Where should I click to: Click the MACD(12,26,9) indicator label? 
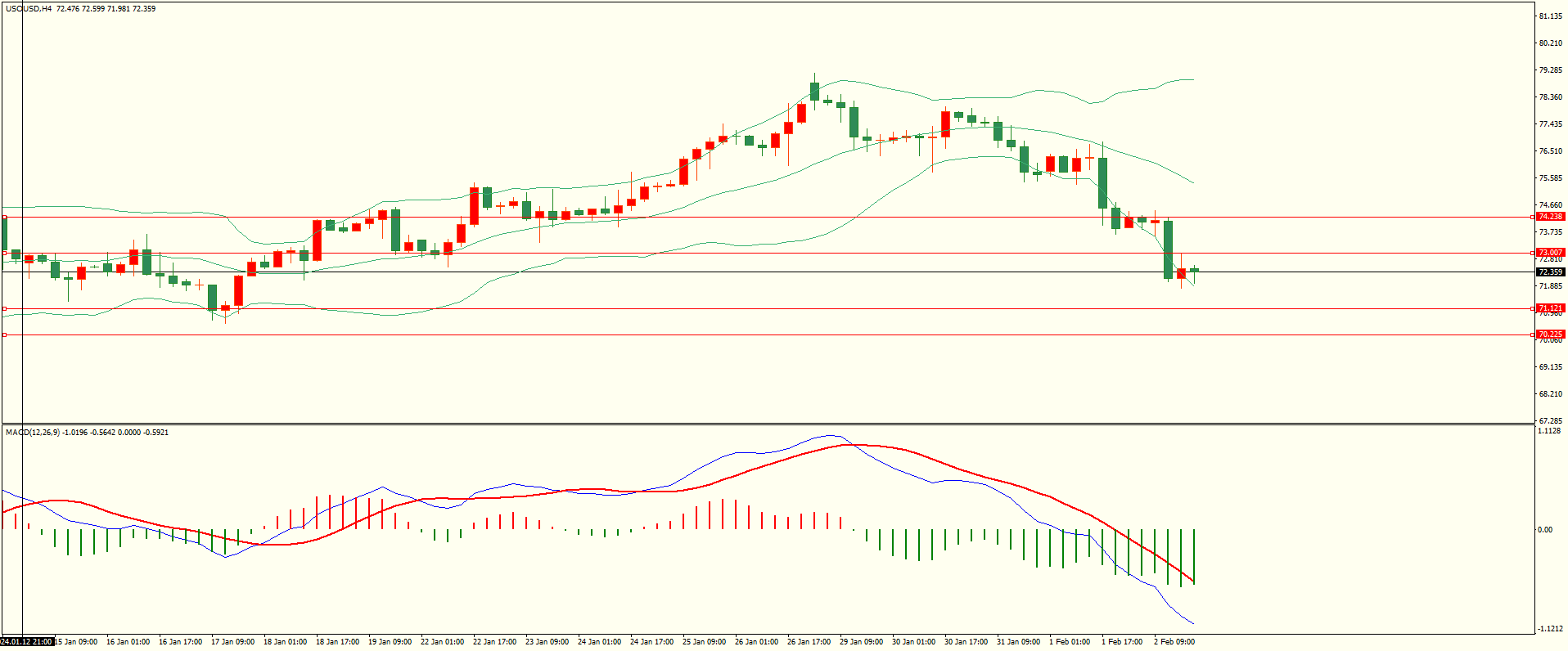pyautogui.click(x=32, y=432)
